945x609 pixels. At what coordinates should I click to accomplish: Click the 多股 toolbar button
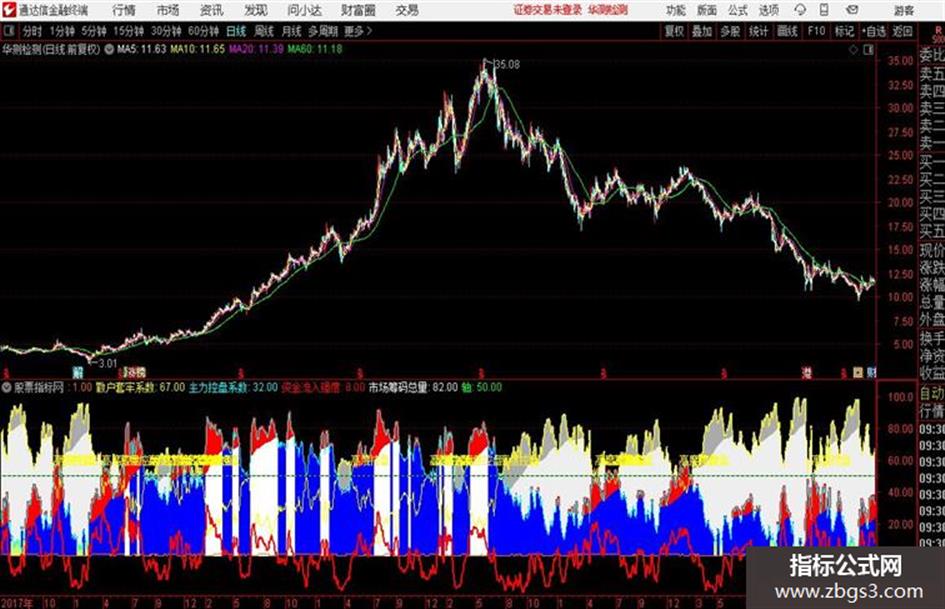click(x=730, y=31)
